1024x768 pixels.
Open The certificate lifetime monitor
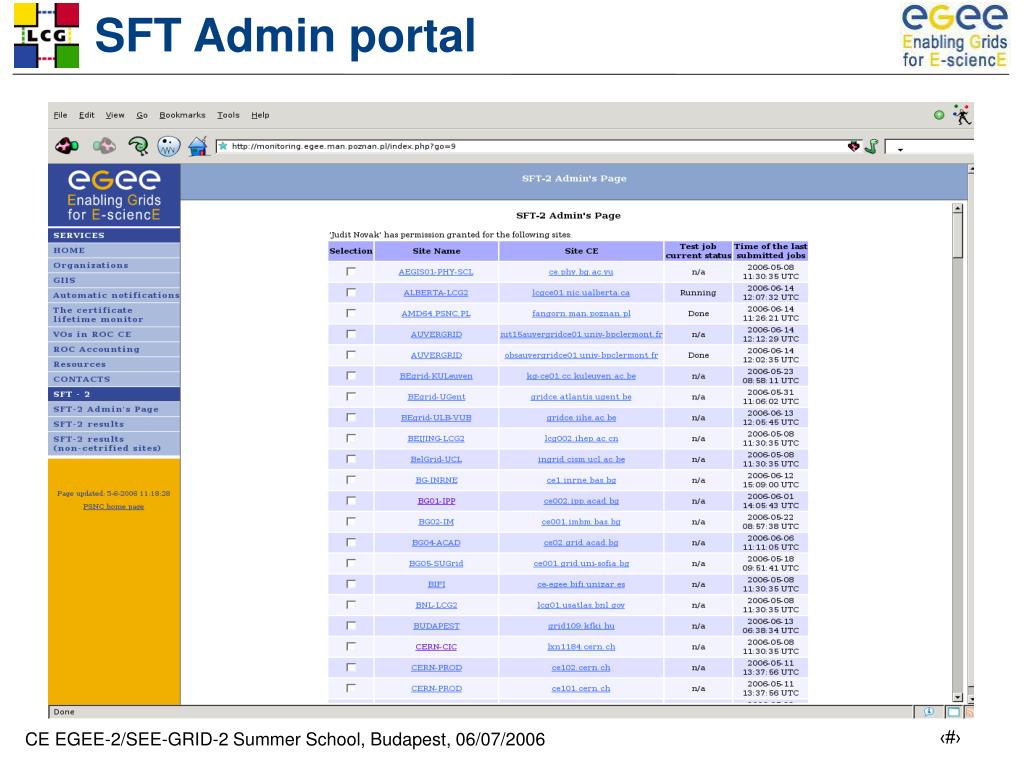click(98, 315)
